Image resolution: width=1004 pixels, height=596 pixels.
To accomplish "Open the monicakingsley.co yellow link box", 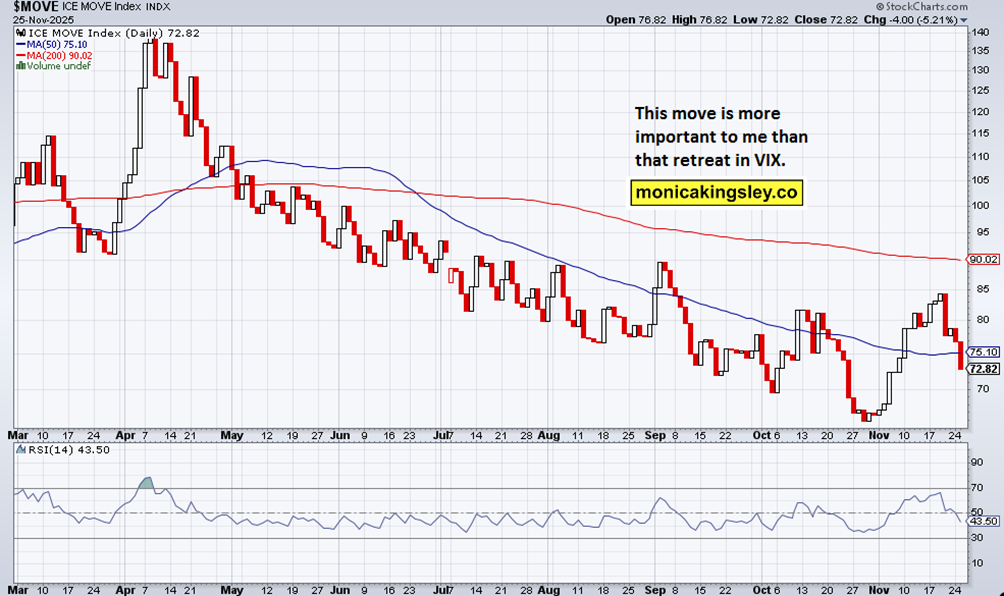I will 717,192.
